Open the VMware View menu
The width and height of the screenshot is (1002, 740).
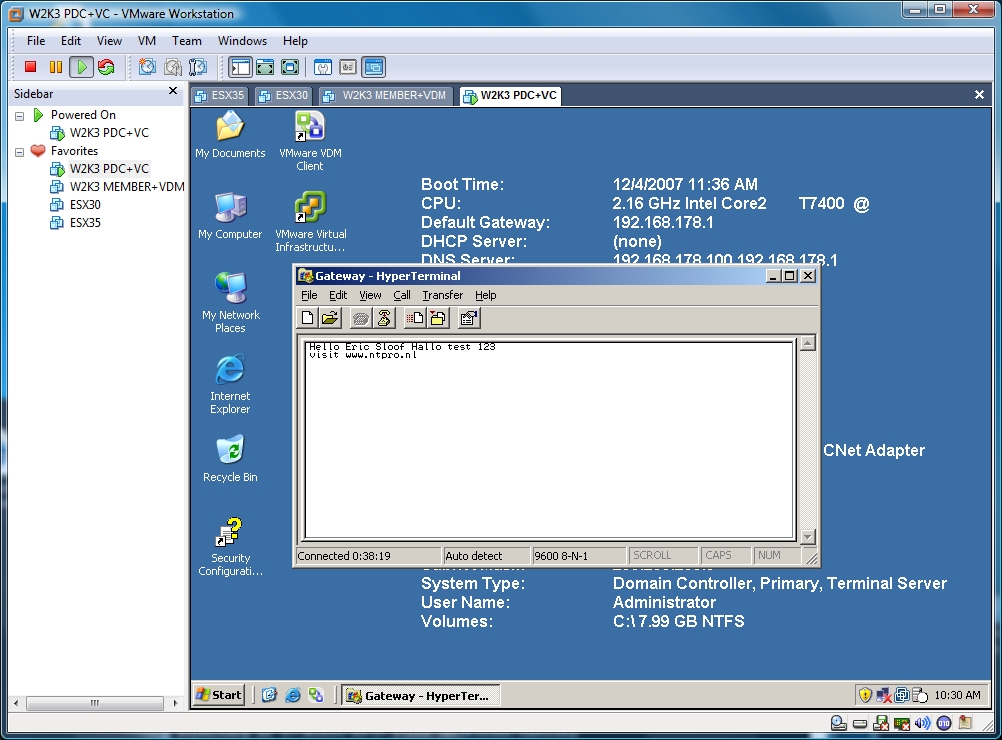109,41
